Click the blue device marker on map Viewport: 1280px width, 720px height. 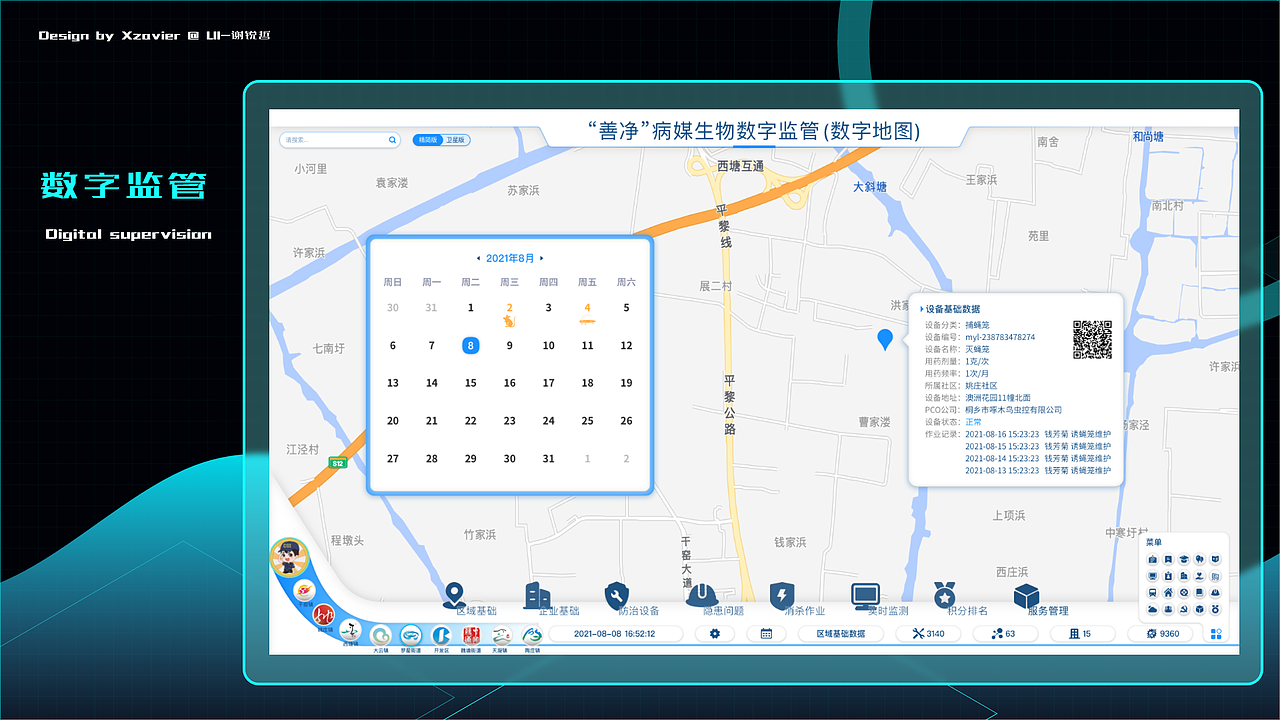click(x=884, y=340)
